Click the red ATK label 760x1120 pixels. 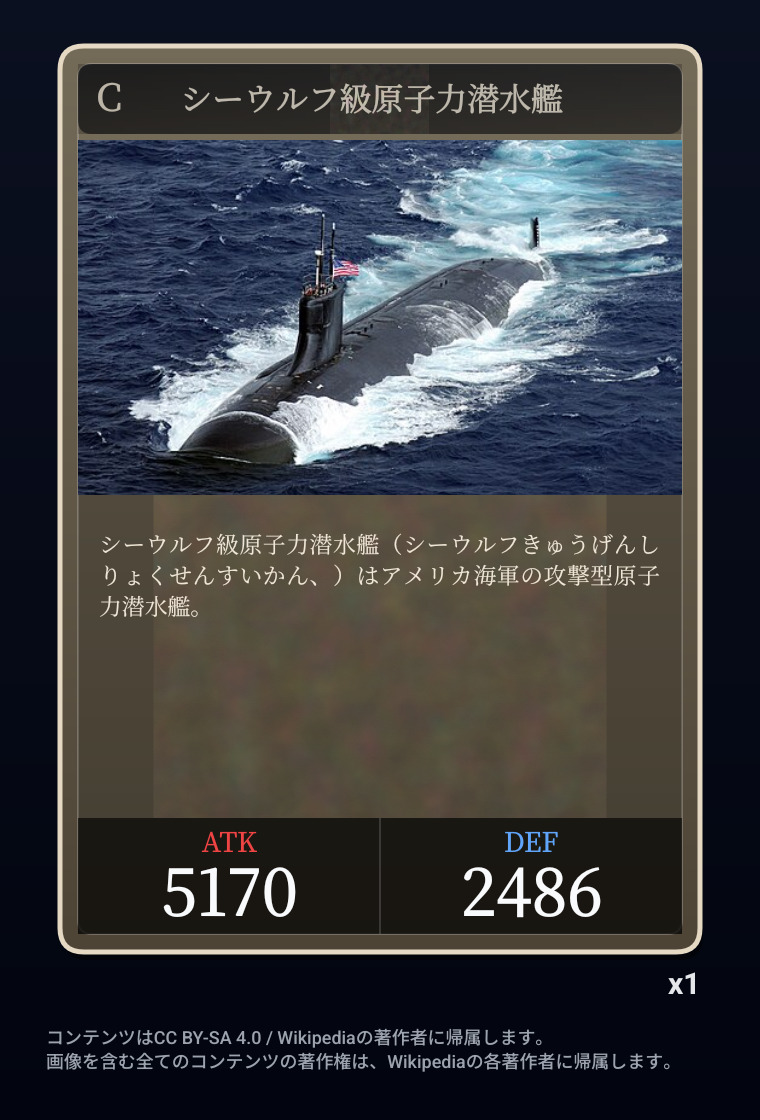click(229, 843)
